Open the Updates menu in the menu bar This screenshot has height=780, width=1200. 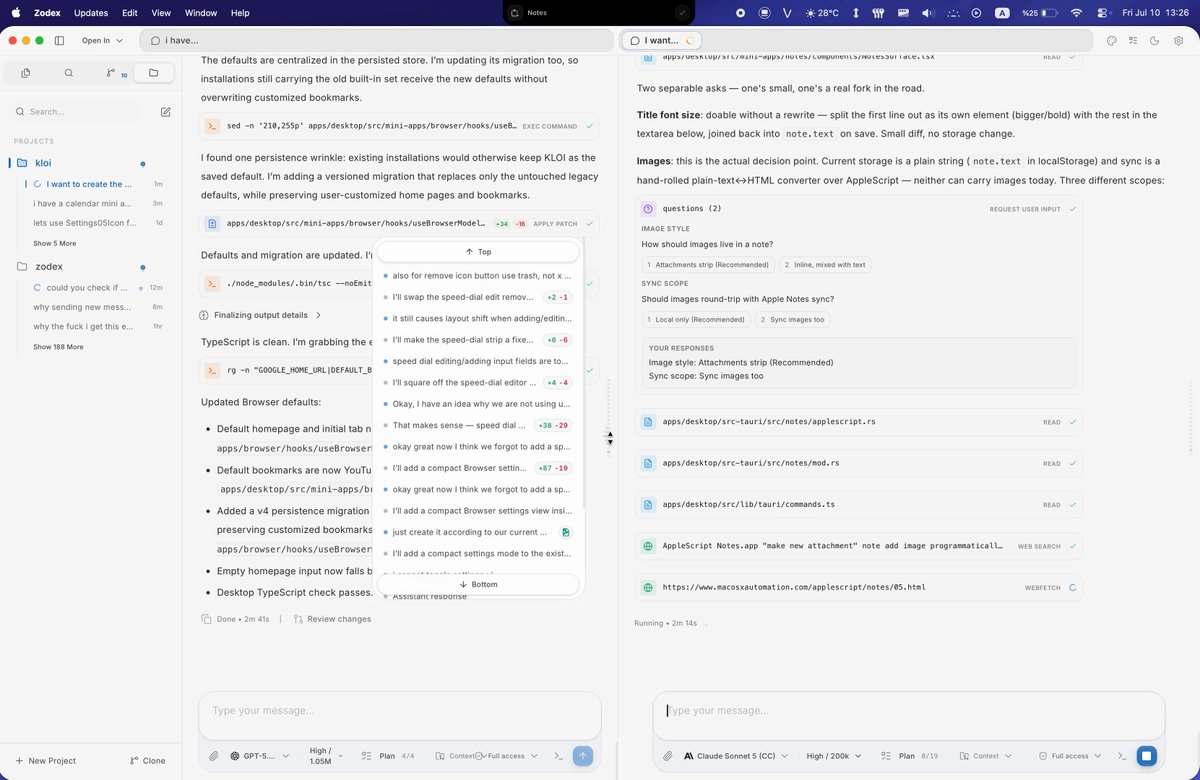pyautogui.click(x=91, y=13)
